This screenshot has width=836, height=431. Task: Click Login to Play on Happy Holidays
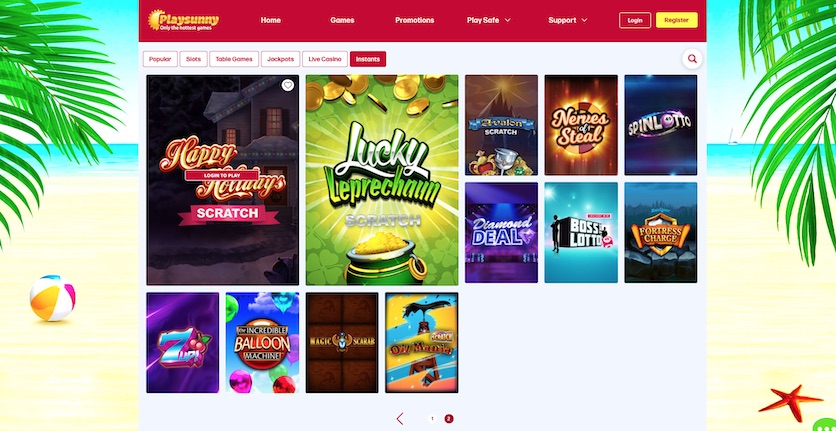pos(222,175)
